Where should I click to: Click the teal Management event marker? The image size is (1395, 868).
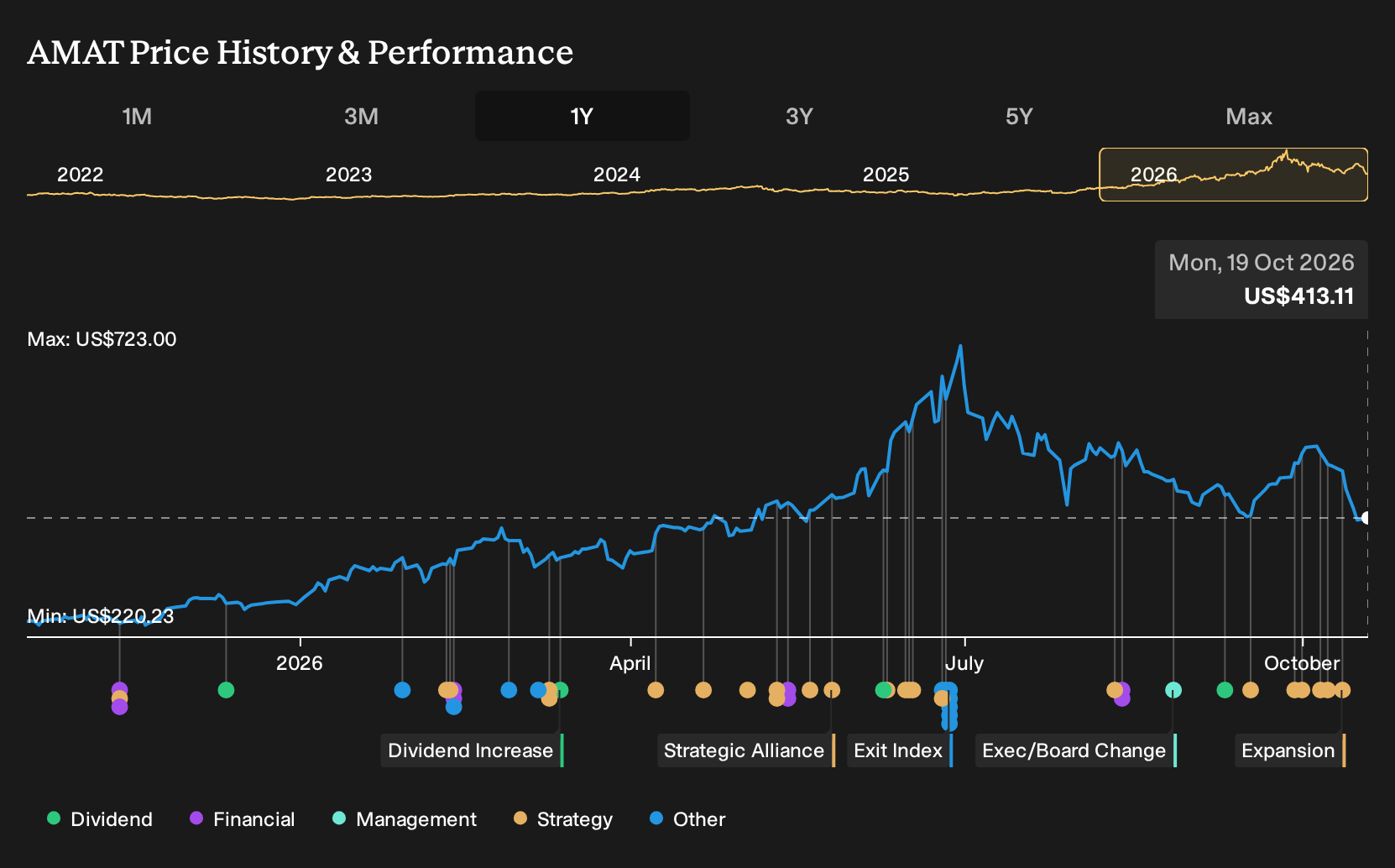pyautogui.click(x=1173, y=690)
